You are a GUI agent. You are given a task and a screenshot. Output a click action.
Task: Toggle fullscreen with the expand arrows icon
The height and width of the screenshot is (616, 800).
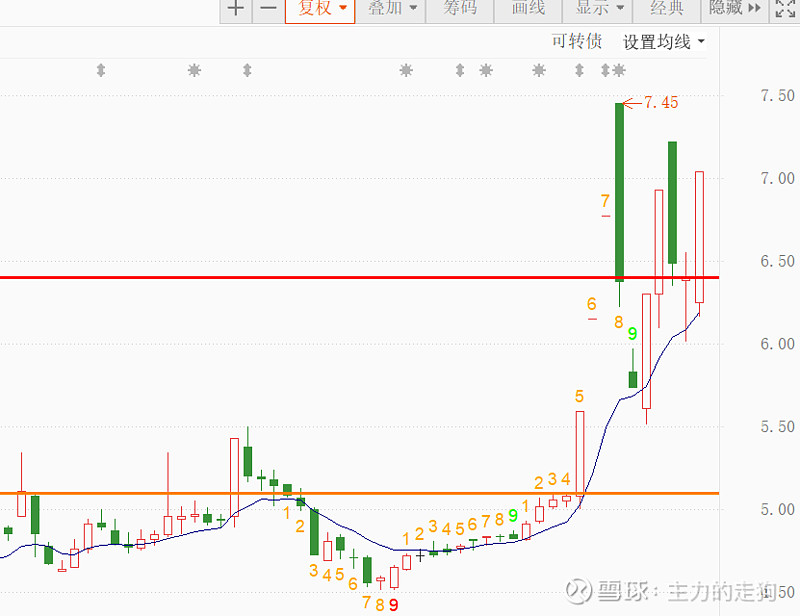pos(785,9)
